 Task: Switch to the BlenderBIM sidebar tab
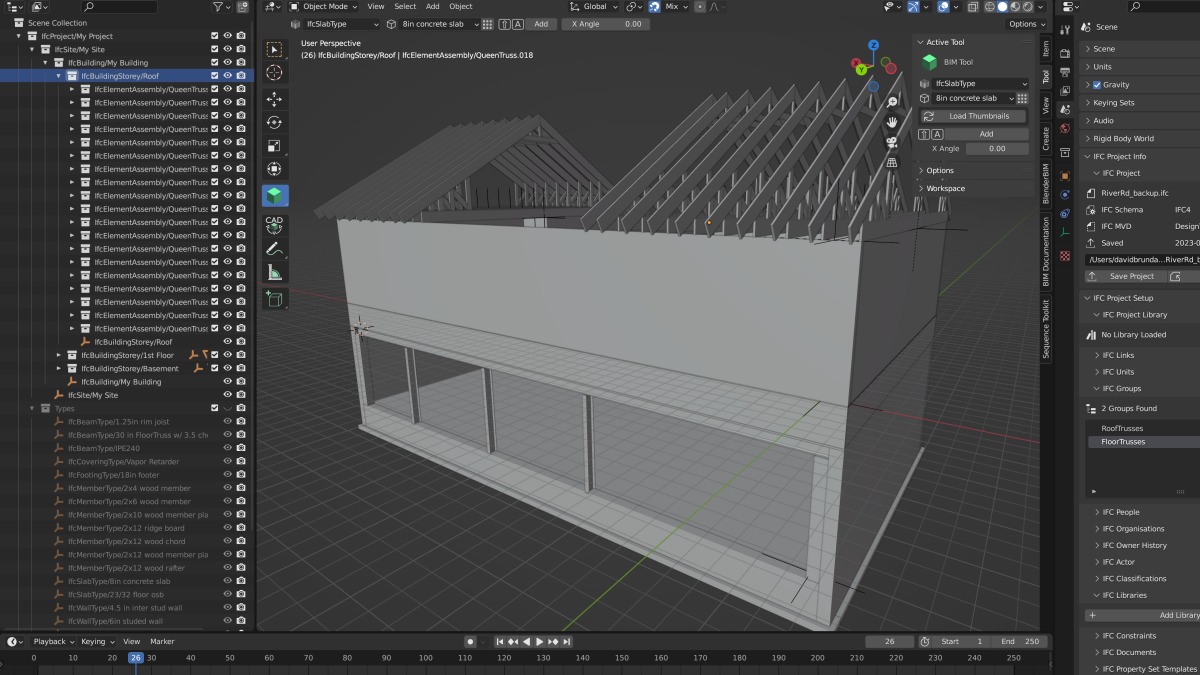(x=1046, y=181)
